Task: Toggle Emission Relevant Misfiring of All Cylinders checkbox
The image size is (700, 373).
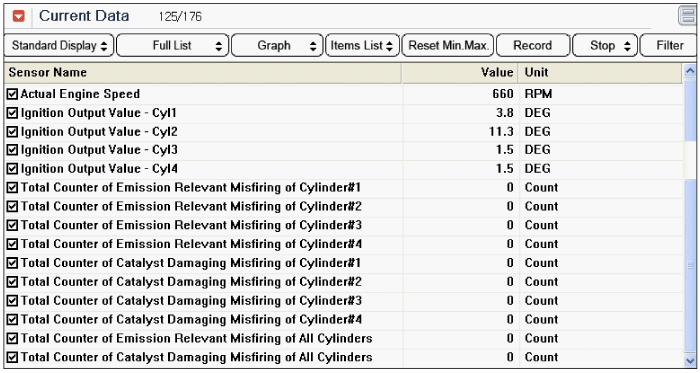Action: [12, 338]
